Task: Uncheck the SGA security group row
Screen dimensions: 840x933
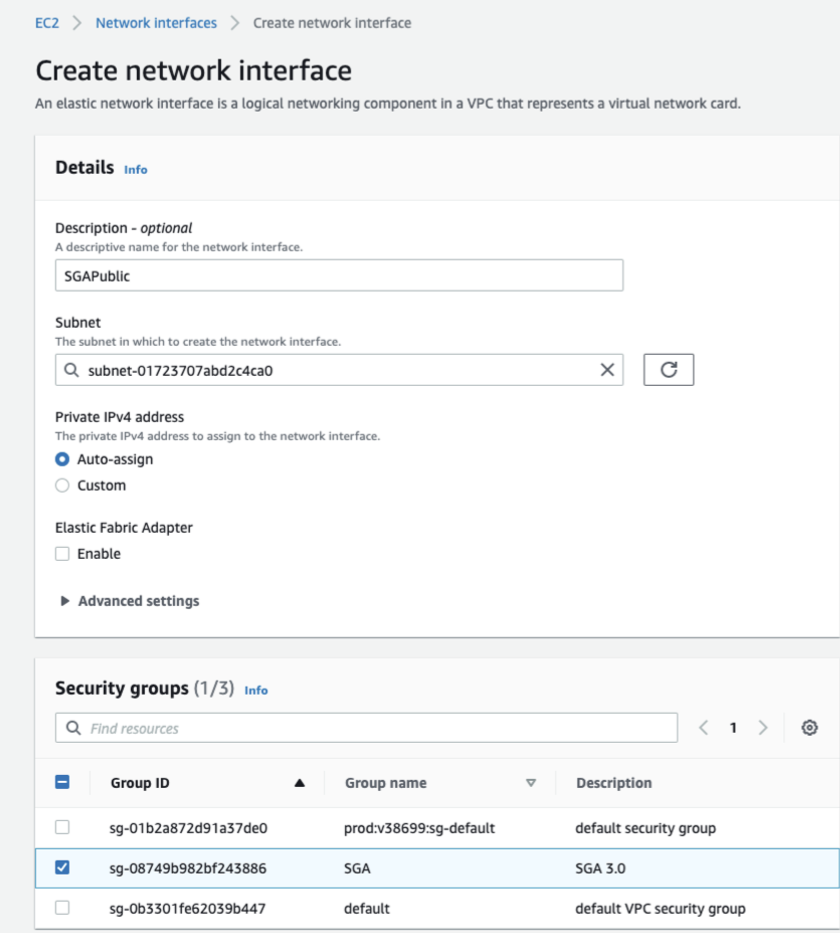Action: 62,868
